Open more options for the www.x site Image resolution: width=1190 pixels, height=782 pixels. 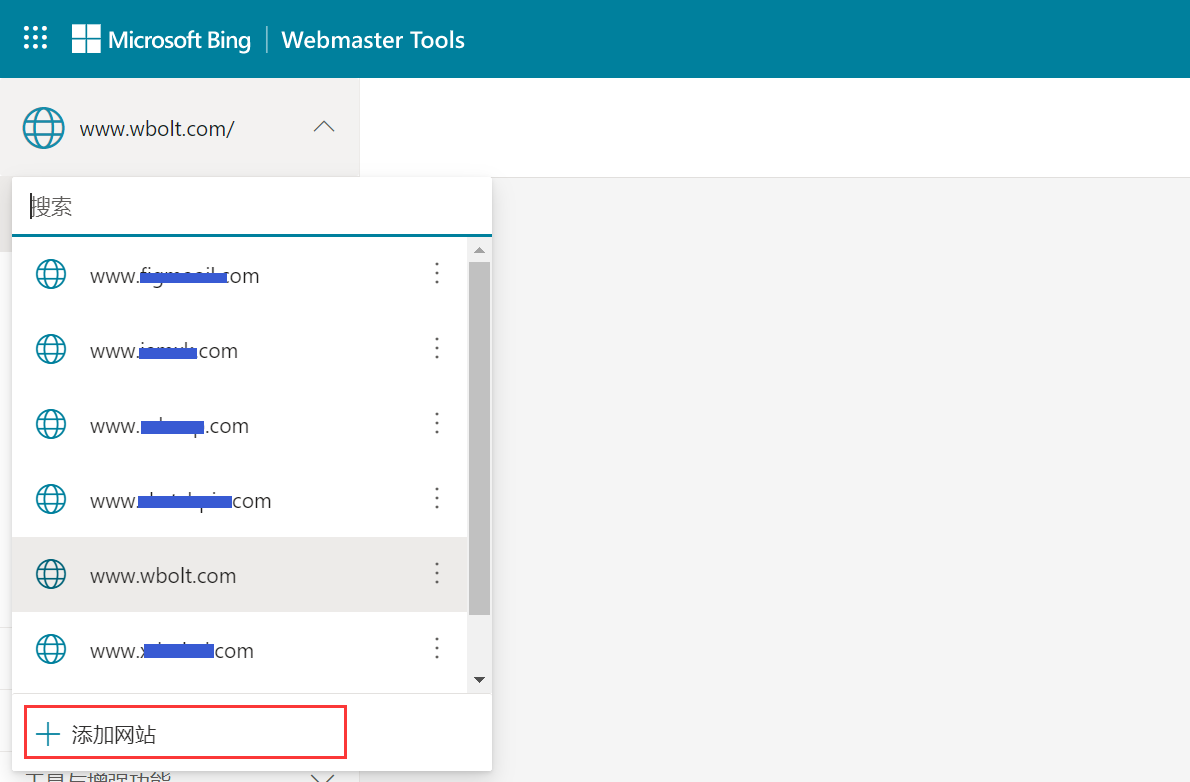click(436, 648)
